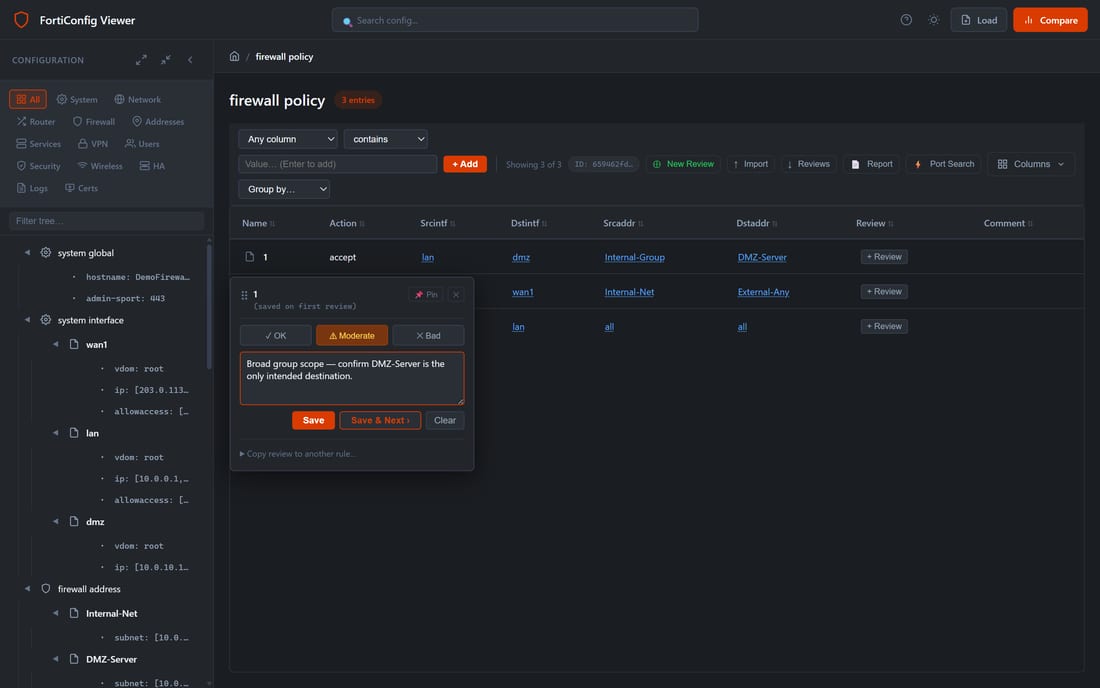Grab the review popup drag handle
The image size is (1100, 688).
244,295
